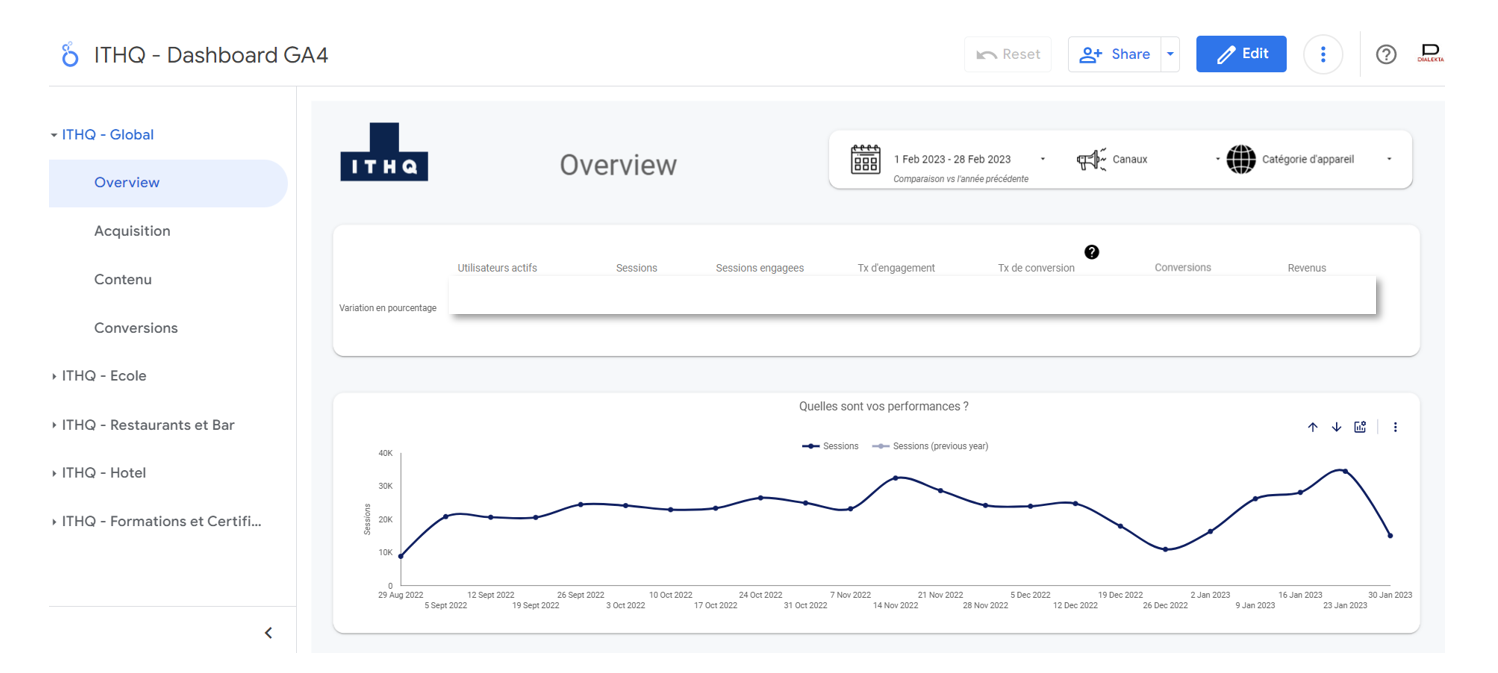Open the Share button dropdown arrow
1498x673 pixels.
click(1169, 55)
